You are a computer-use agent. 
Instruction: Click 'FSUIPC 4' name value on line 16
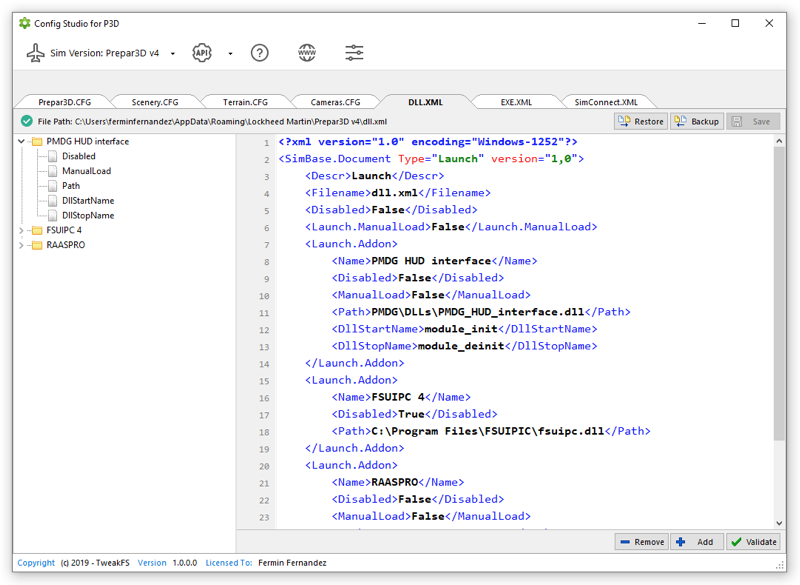[x=398, y=397]
